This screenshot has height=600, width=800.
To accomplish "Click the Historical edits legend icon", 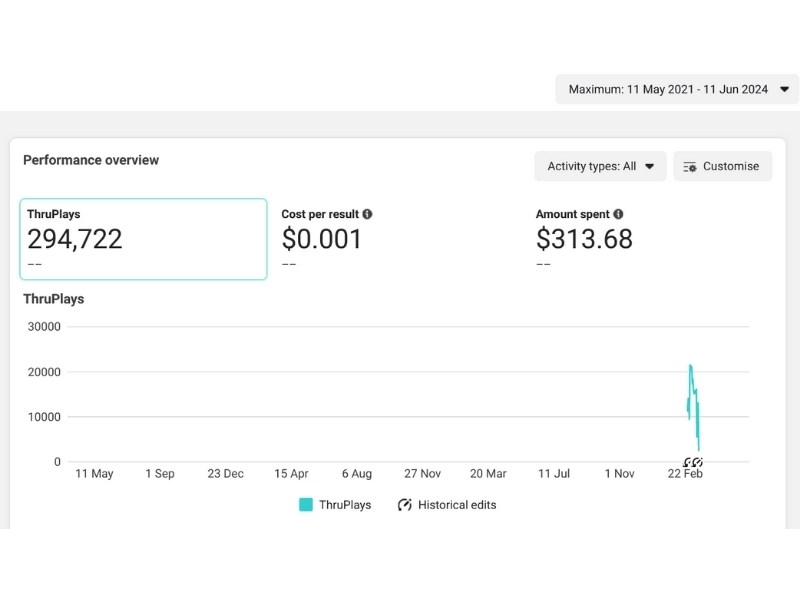I will (405, 505).
